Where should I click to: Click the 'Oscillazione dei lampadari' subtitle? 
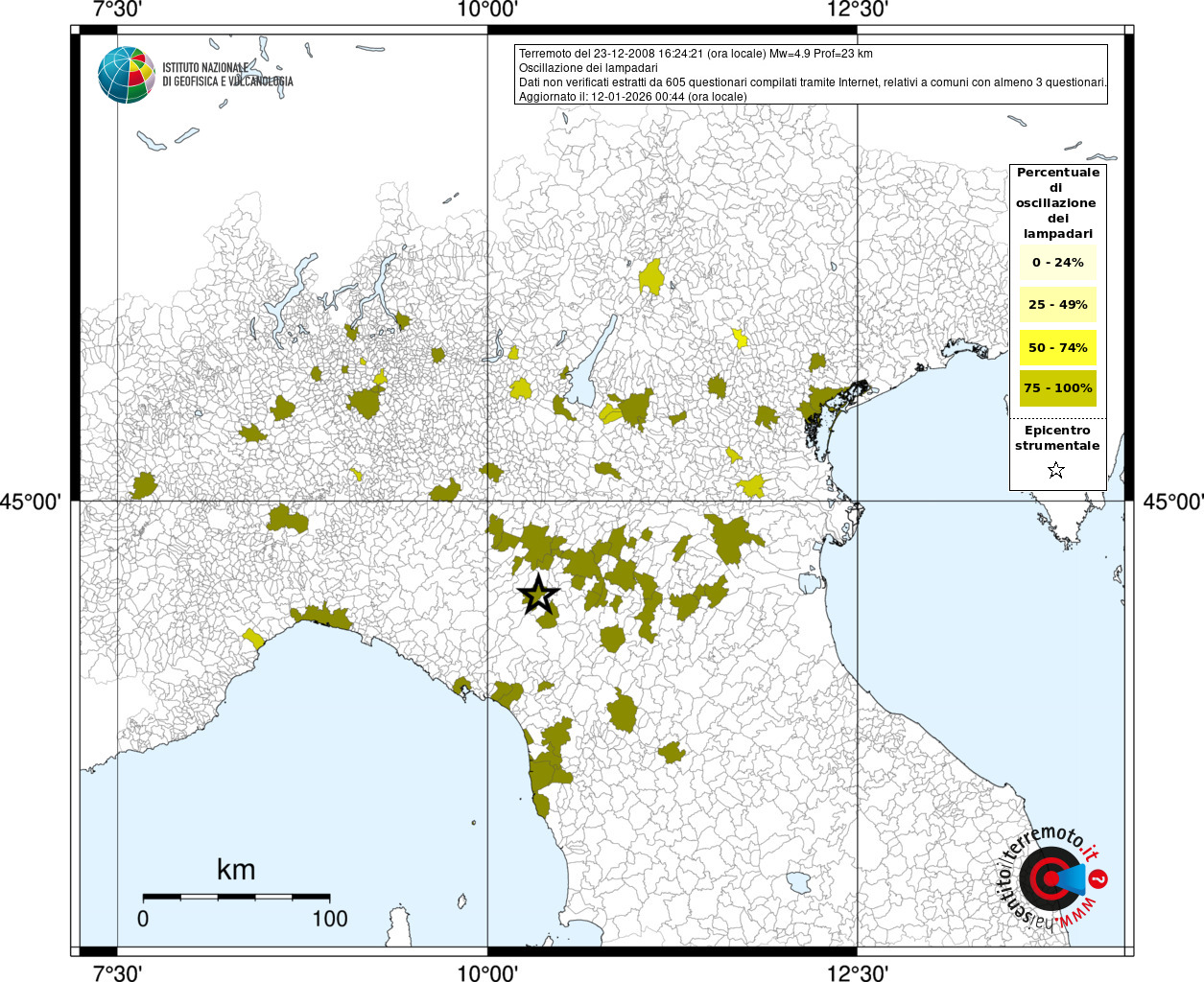pos(588,68)
